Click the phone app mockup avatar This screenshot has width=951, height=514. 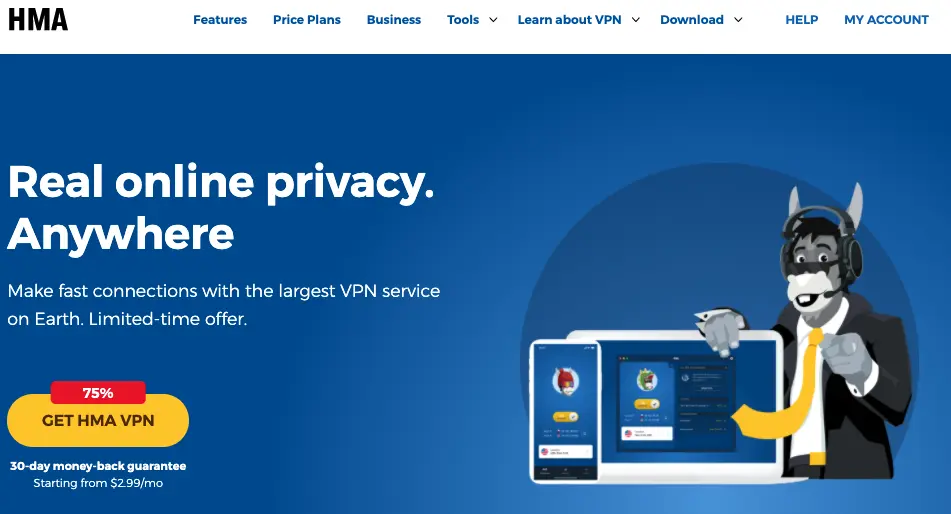coord(565,381)
